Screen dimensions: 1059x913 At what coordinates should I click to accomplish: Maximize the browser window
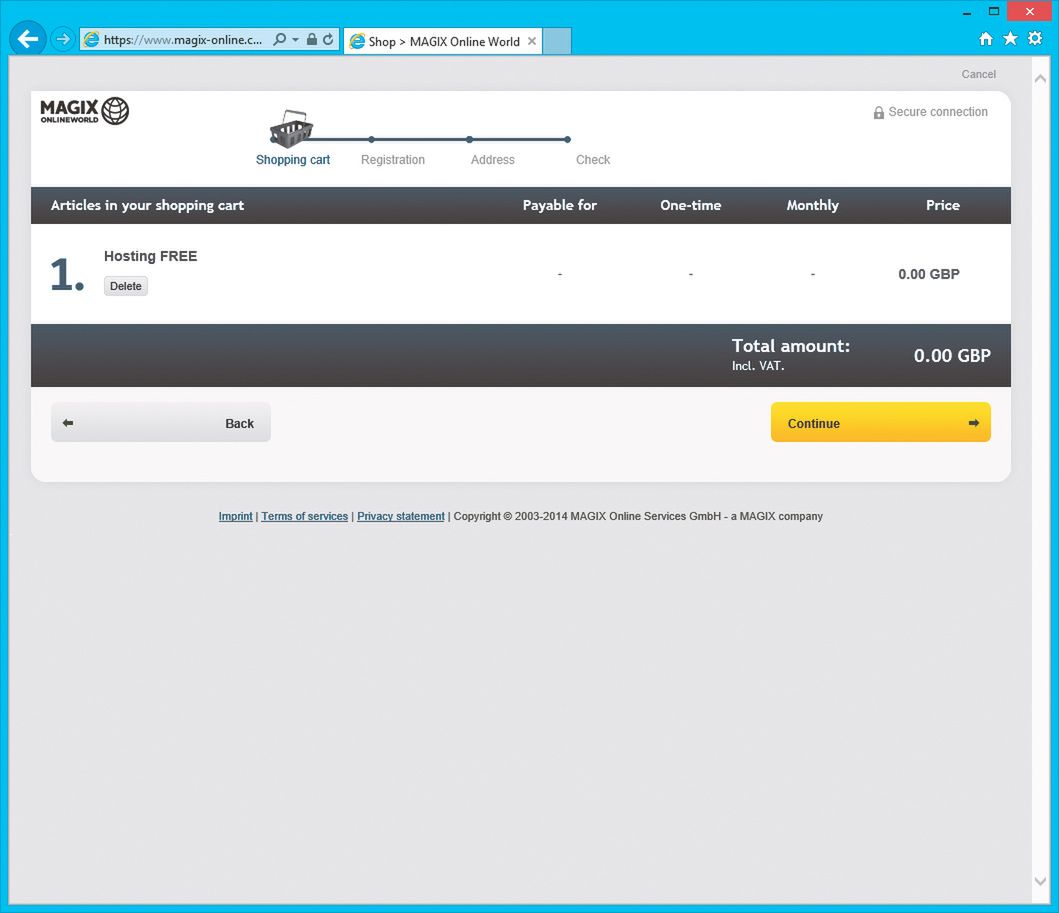[993, 11]
